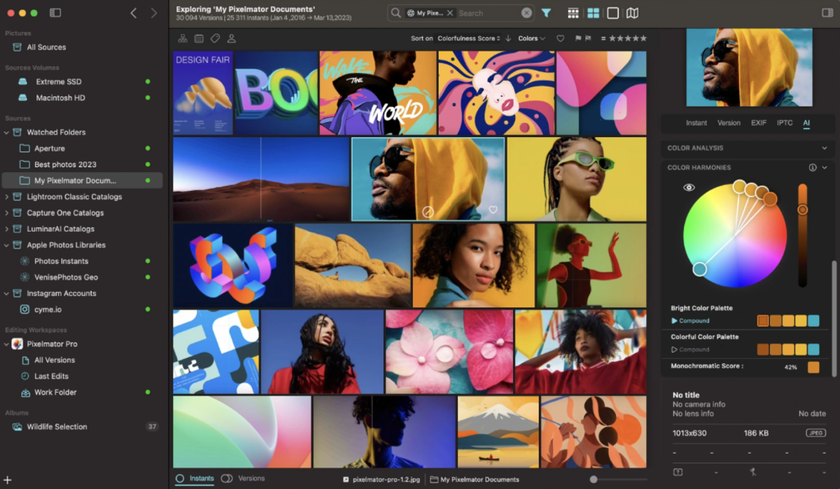
Task: Click the magnifier search icon
Action: click(395, 13)
